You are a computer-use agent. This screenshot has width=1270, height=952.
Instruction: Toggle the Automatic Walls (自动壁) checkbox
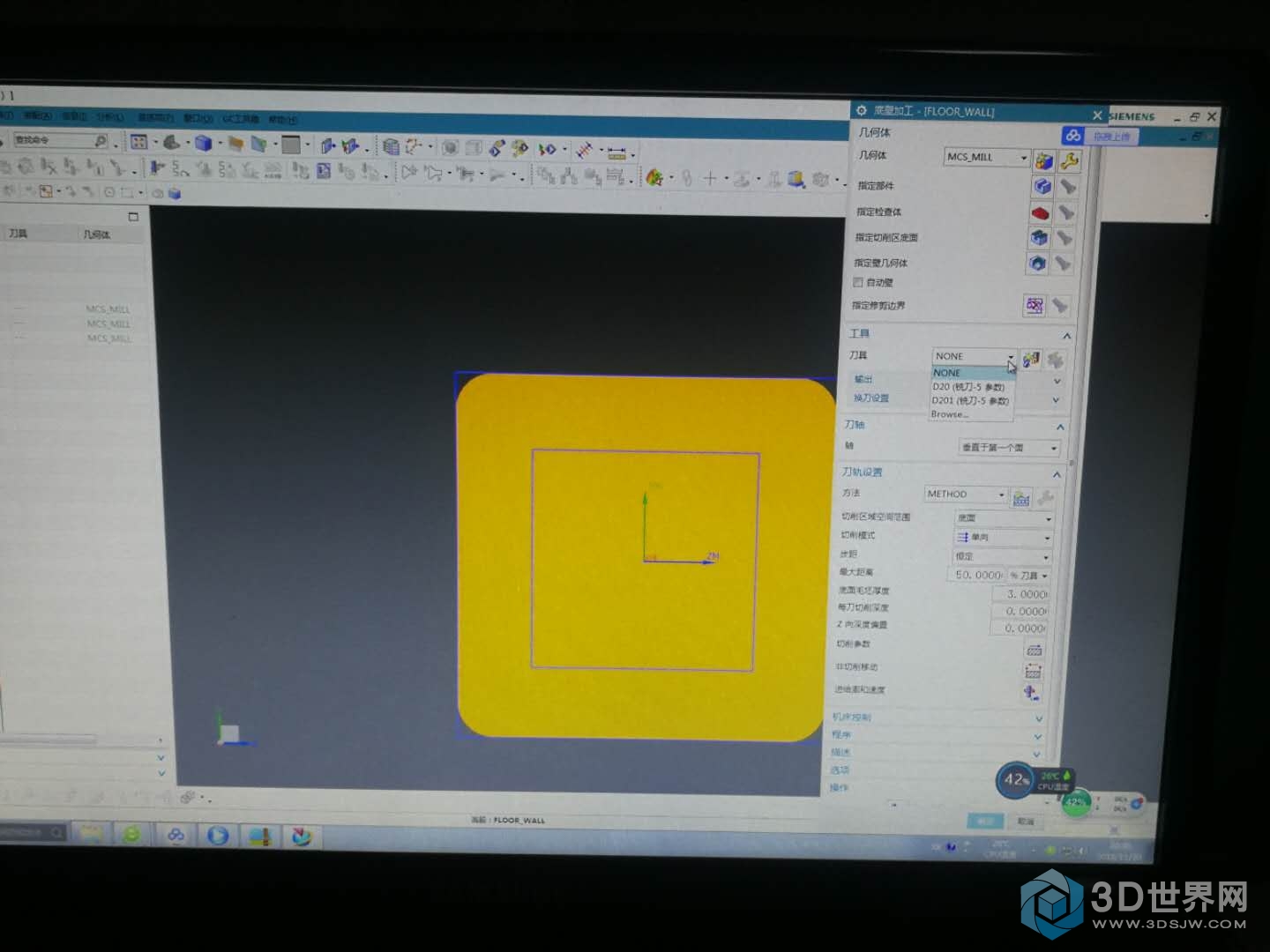pyautogui.click(x=857, y=282)
